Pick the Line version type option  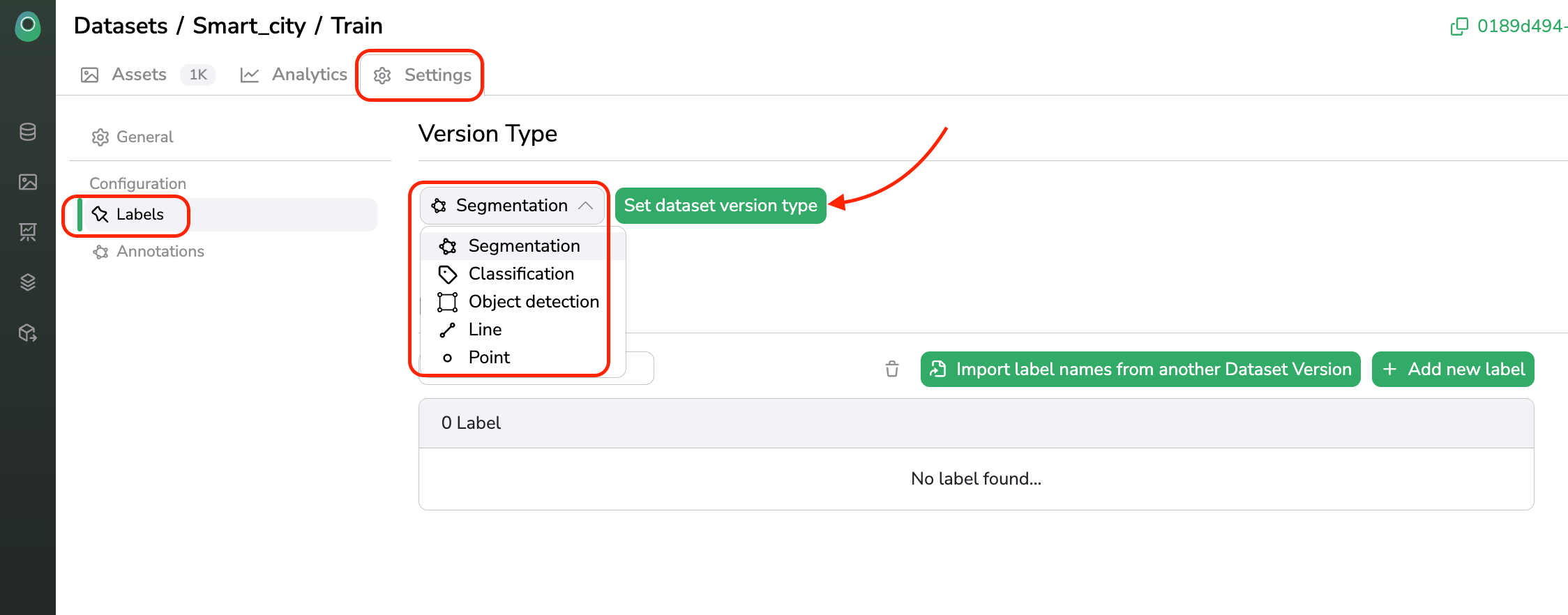(485, 330)
